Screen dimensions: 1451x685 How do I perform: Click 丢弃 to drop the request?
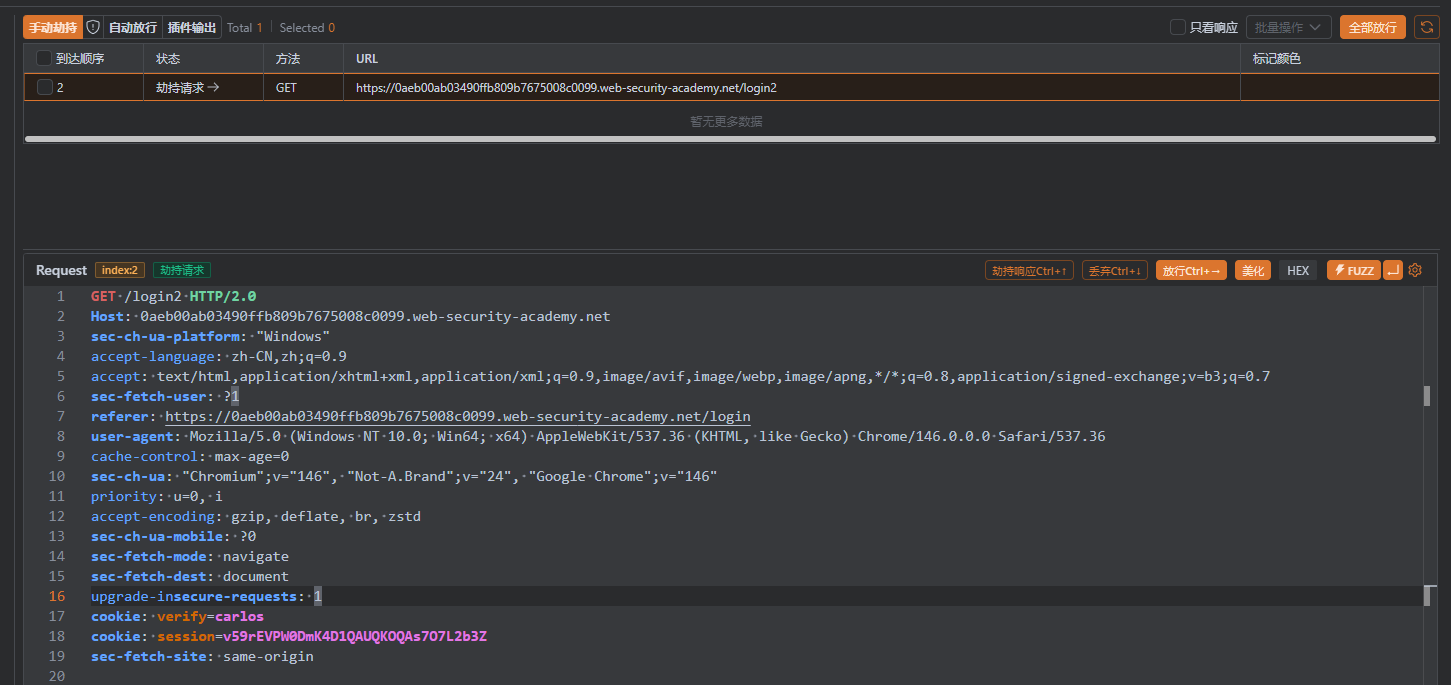click(1114, 270)
